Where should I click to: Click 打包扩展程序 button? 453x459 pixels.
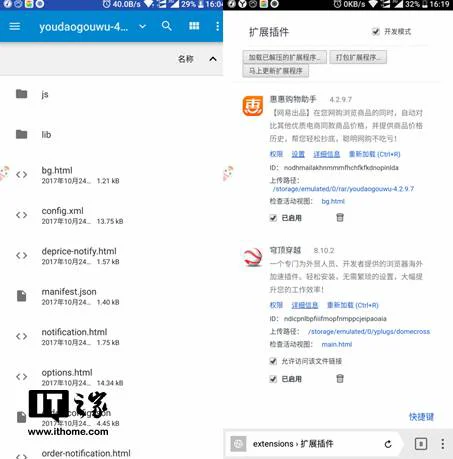358,57
